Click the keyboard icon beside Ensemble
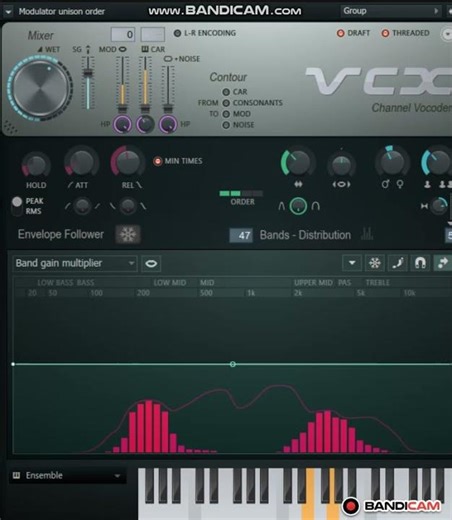Viewport: 452px width, 520px height. point(16,475)
